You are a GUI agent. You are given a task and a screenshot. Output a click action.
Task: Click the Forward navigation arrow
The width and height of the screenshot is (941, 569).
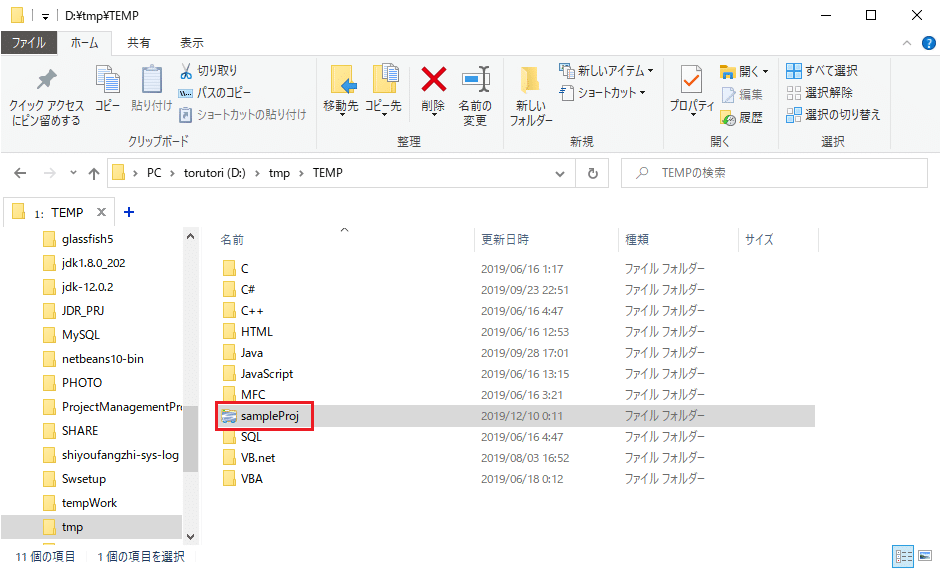tap(49, 173)
